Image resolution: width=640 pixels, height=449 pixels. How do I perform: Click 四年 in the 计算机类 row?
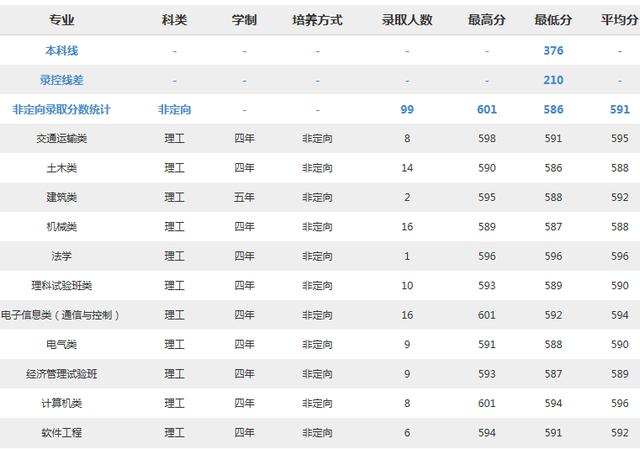click(244, 403)
